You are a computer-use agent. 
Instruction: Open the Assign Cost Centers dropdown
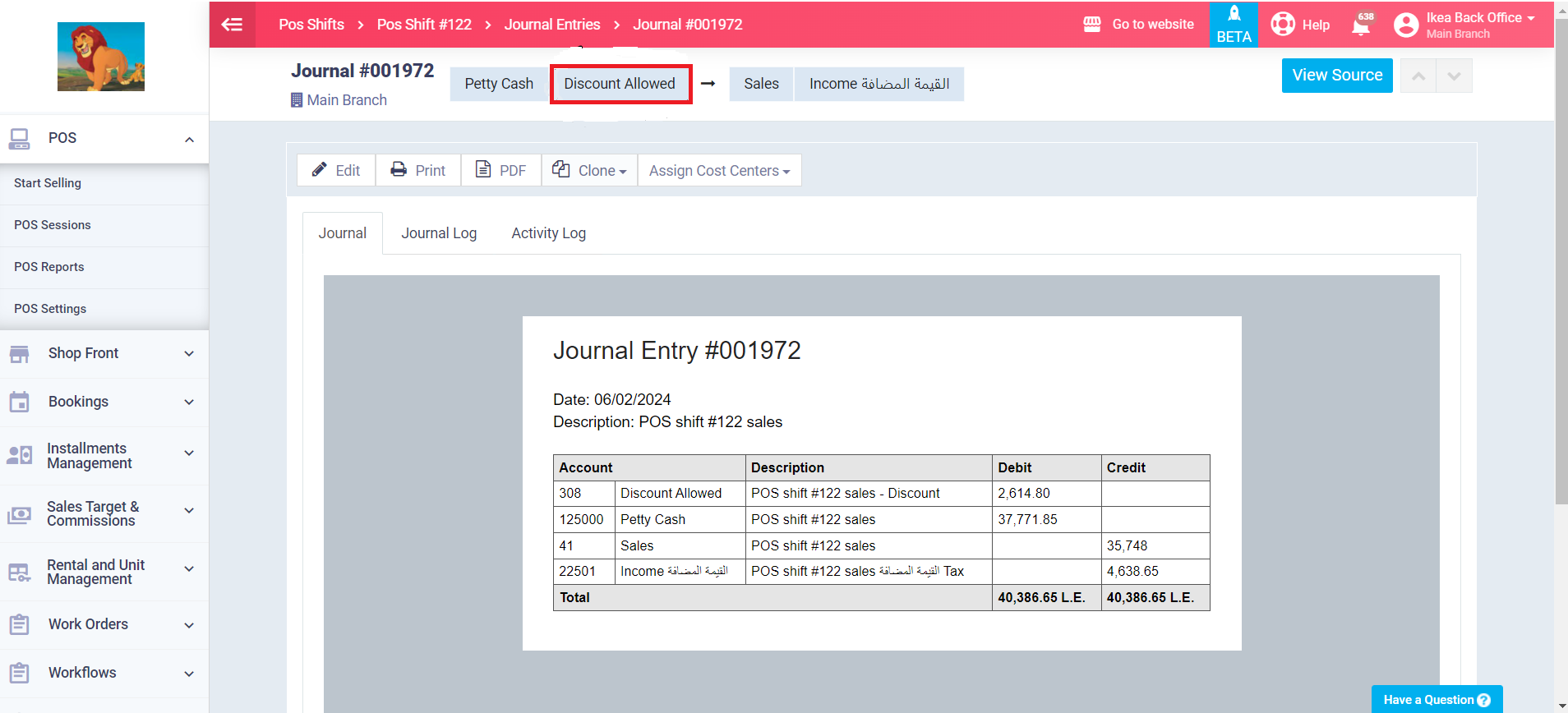(719, 170)
